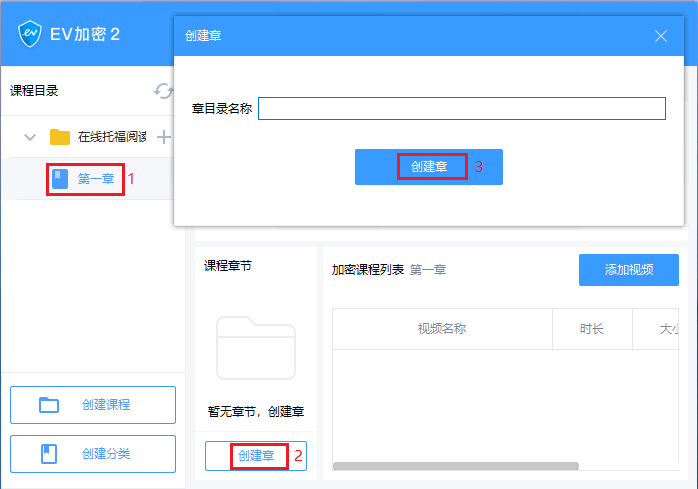This screenshot has width=698, height=489.
Task: Click the 添加视频 button
Action: [629, 269]
